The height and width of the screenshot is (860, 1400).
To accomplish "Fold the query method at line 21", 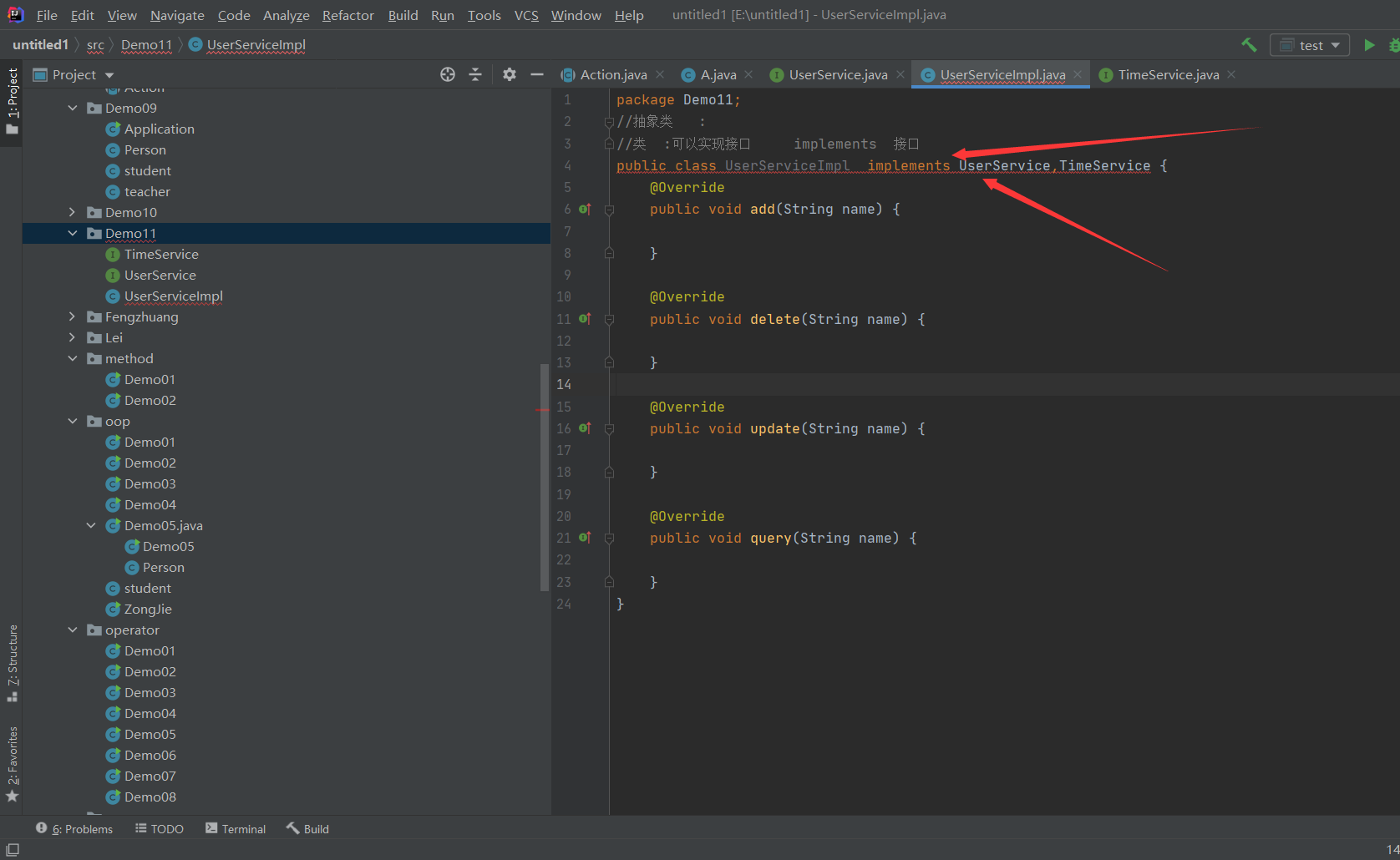I will point(609,539).
